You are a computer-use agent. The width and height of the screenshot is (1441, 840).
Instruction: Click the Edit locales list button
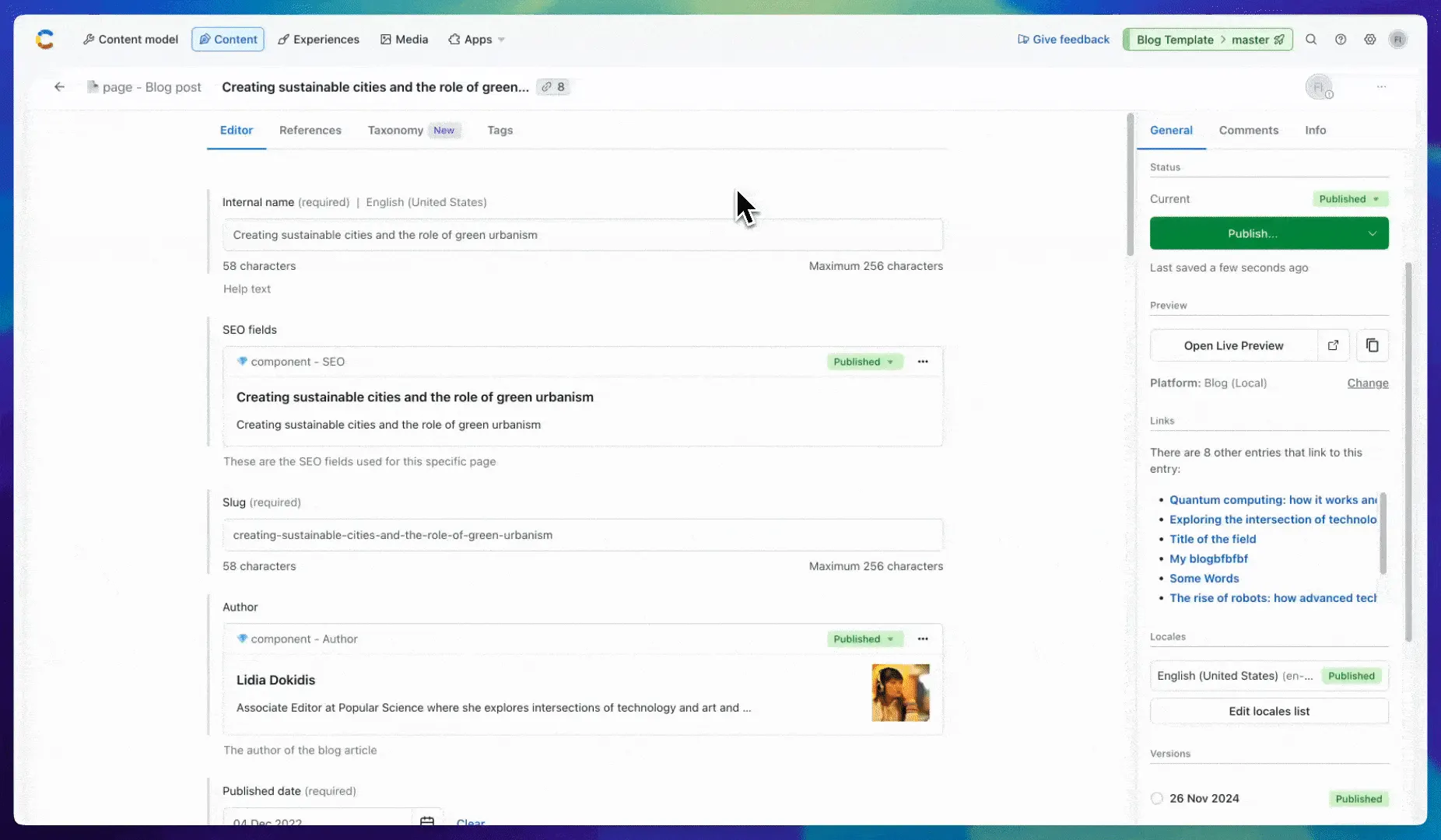[1269, 711]
